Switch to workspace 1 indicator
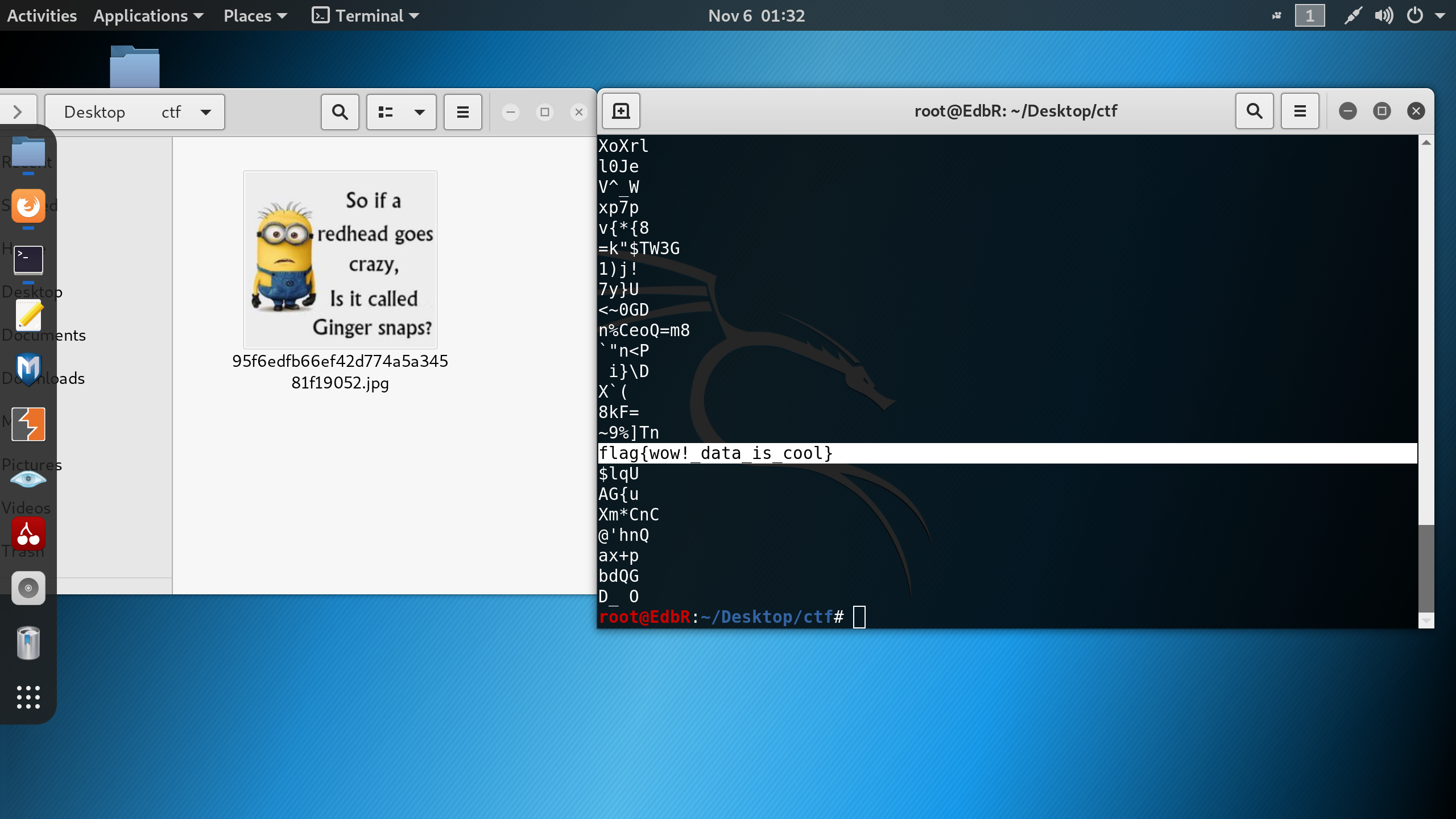The width and height of the screenshot is (1456, 819). point(1310,15)
